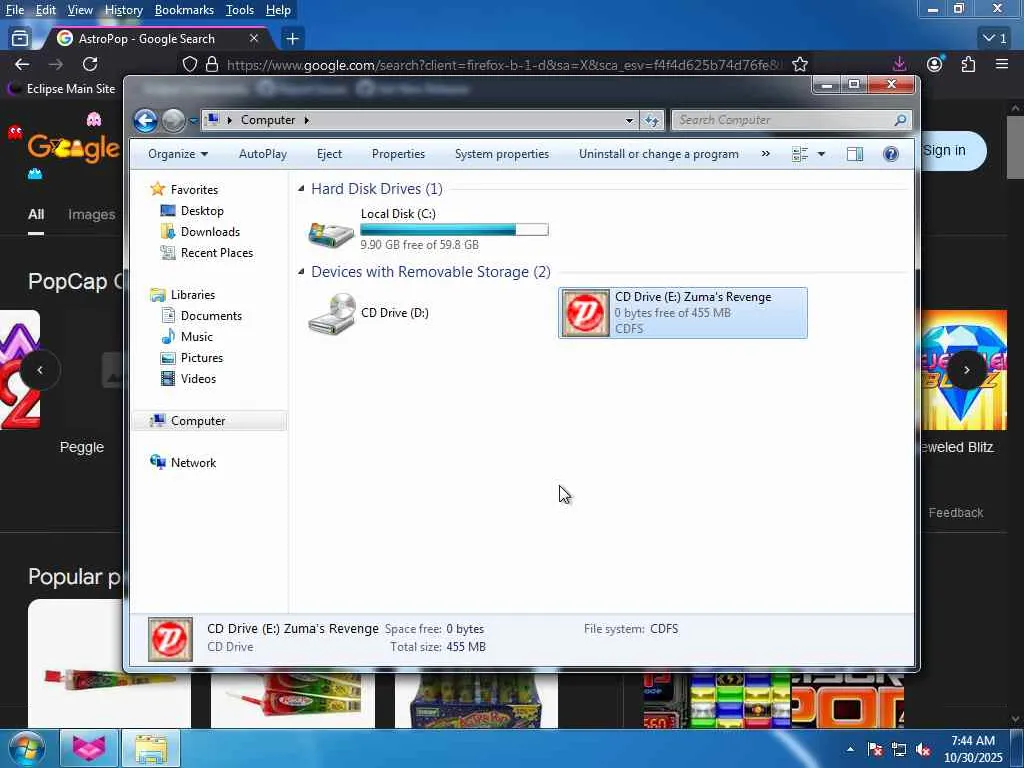Select Downloads under Favorites

[x=210, y=232]
